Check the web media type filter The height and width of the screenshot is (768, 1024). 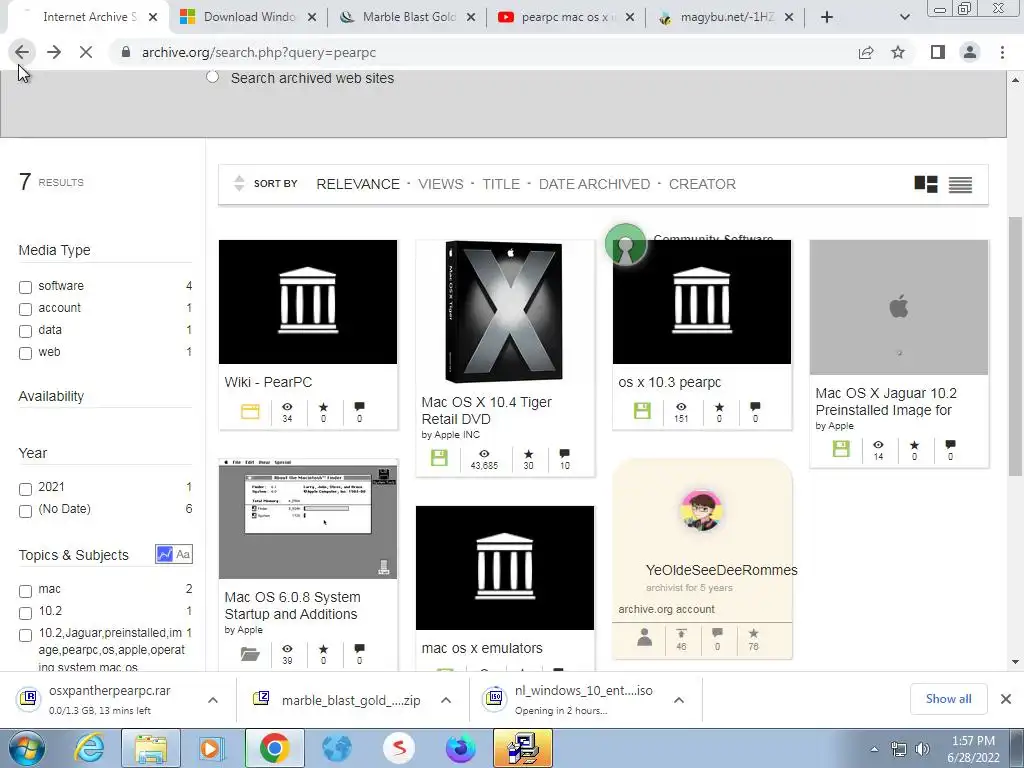tap(25, 353)
